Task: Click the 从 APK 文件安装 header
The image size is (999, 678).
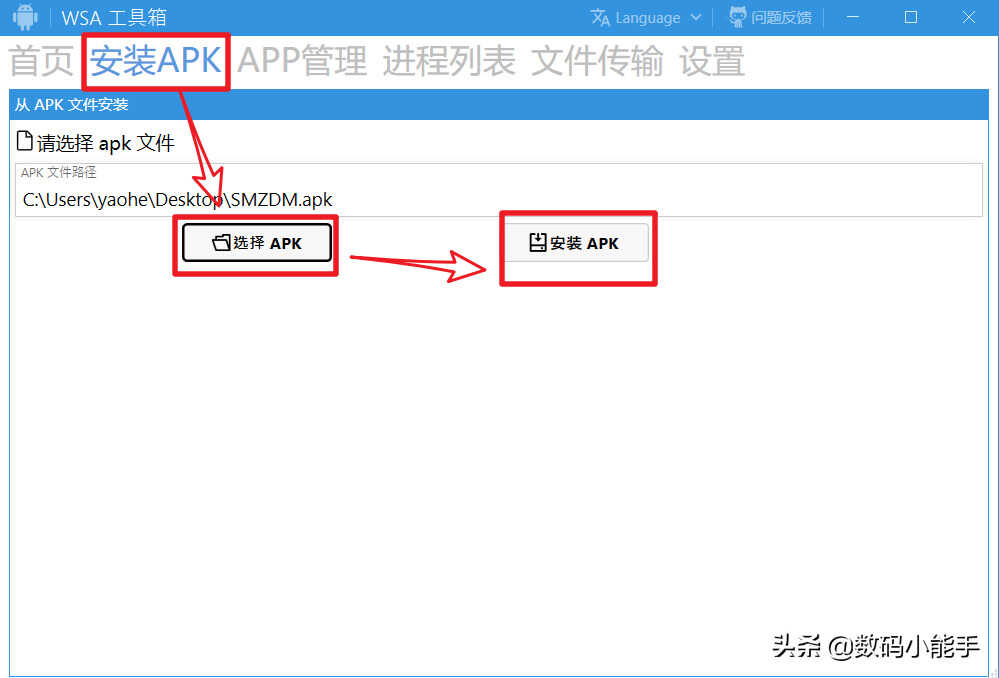Action: tap(499, 105)
